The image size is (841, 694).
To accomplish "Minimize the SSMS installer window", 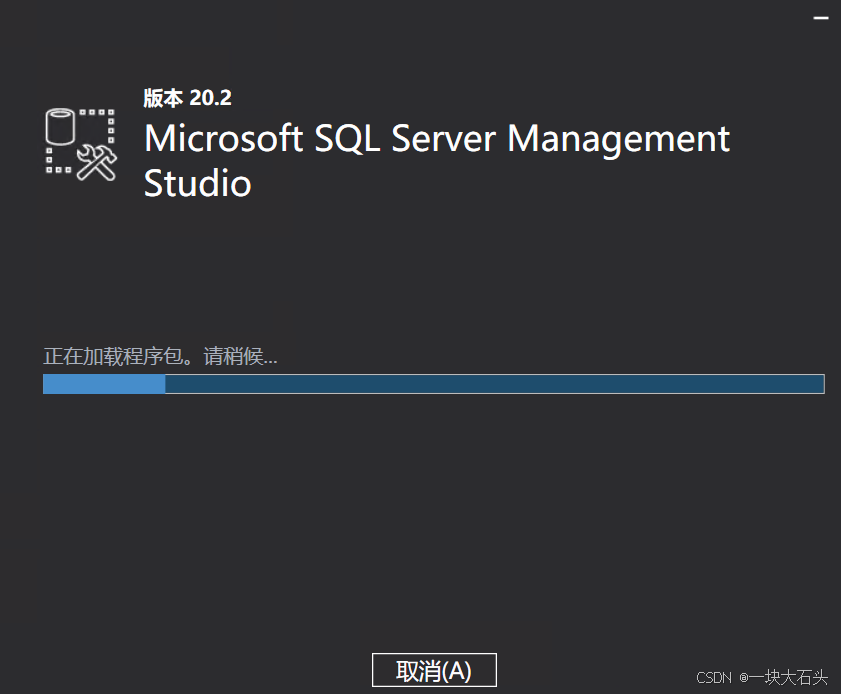I will pos(821,18).
